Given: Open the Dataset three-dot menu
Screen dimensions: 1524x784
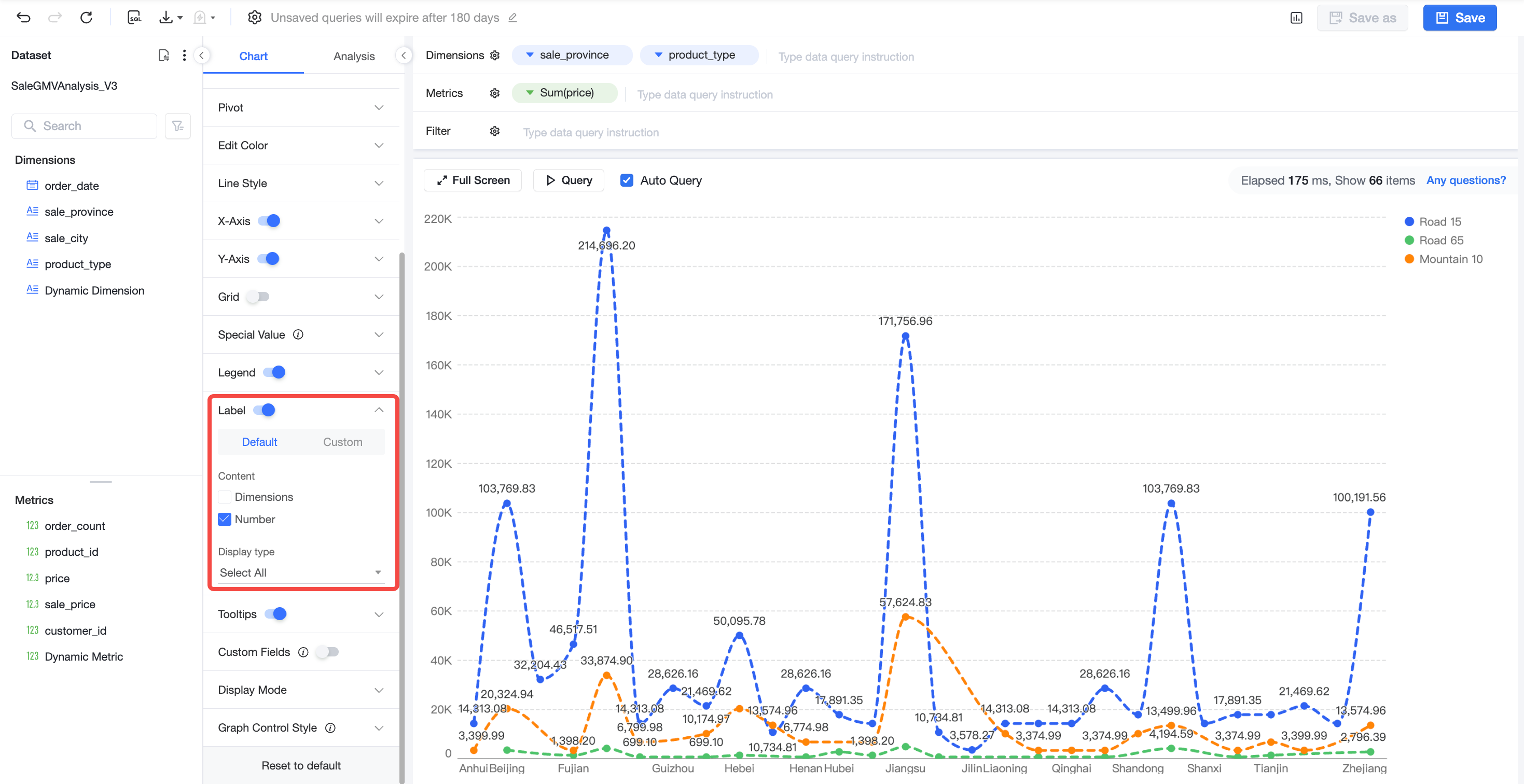Looking at the screenshot, I should click(x=185, y=55).
